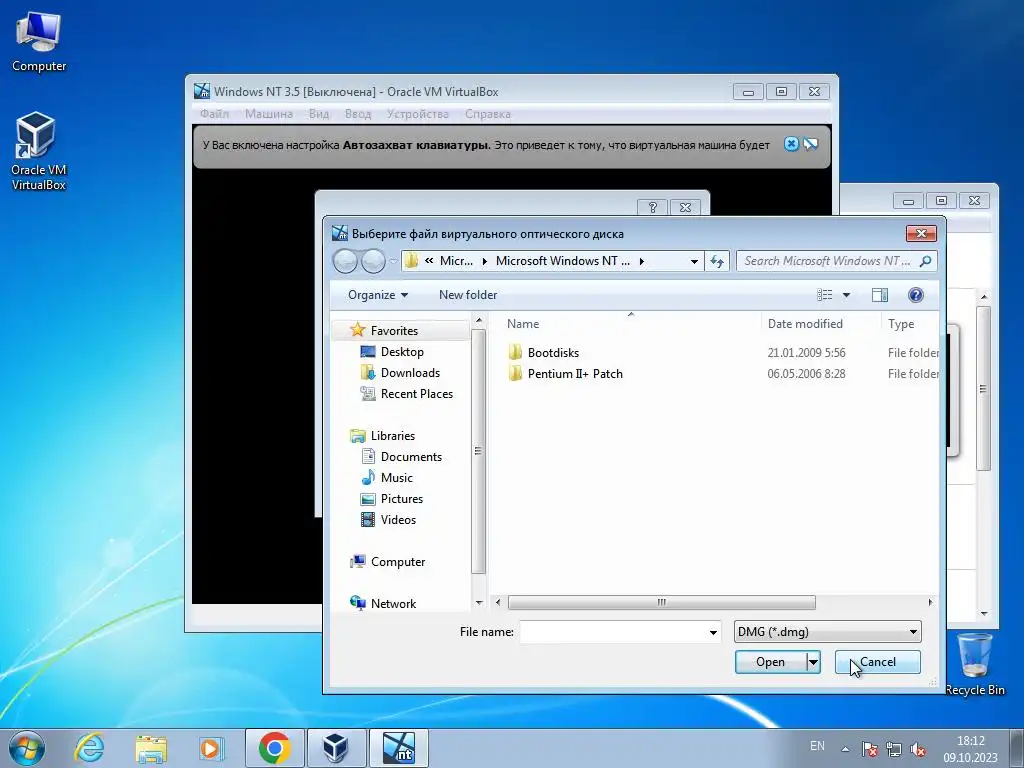The height and width of the screenshot is (768, 1024).
Task: Refresh the file dialog folder view
Action: (717, 261)
